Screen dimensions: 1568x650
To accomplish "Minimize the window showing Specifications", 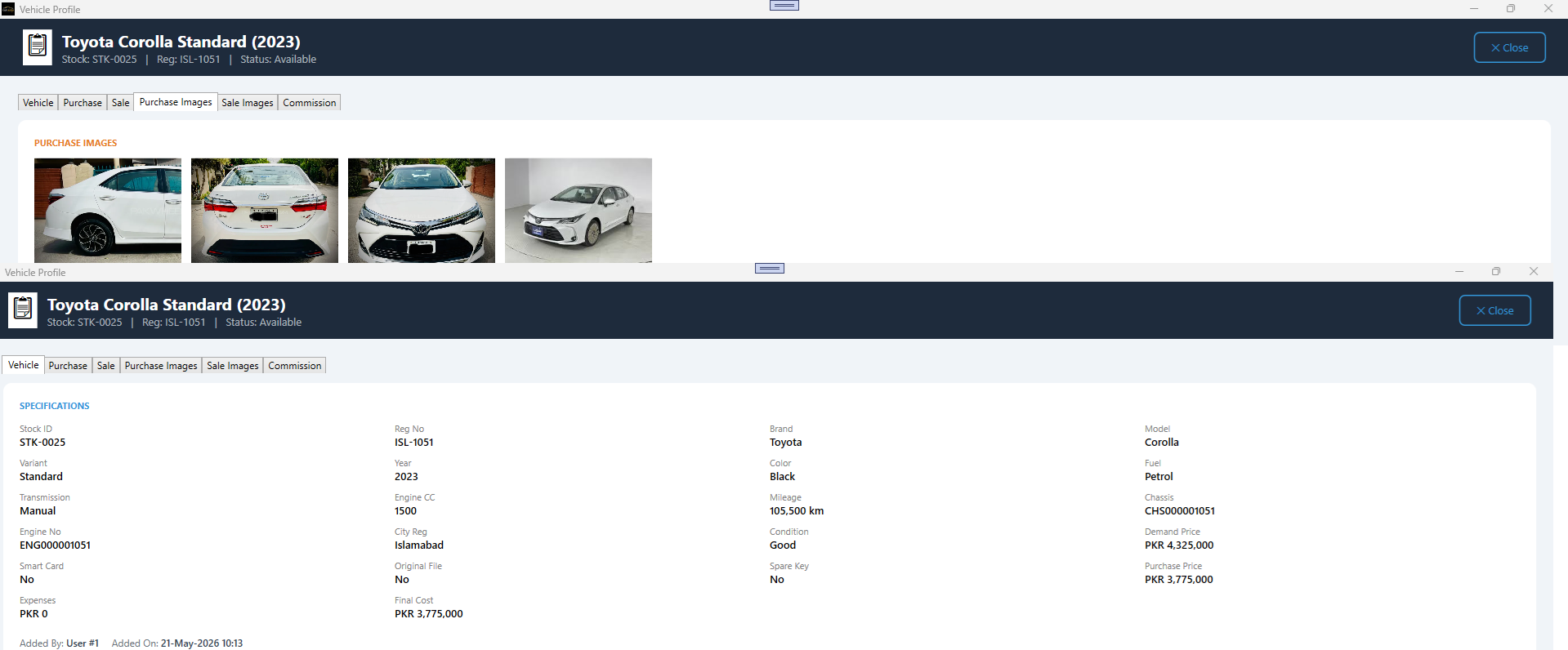I will point(1459,272).
